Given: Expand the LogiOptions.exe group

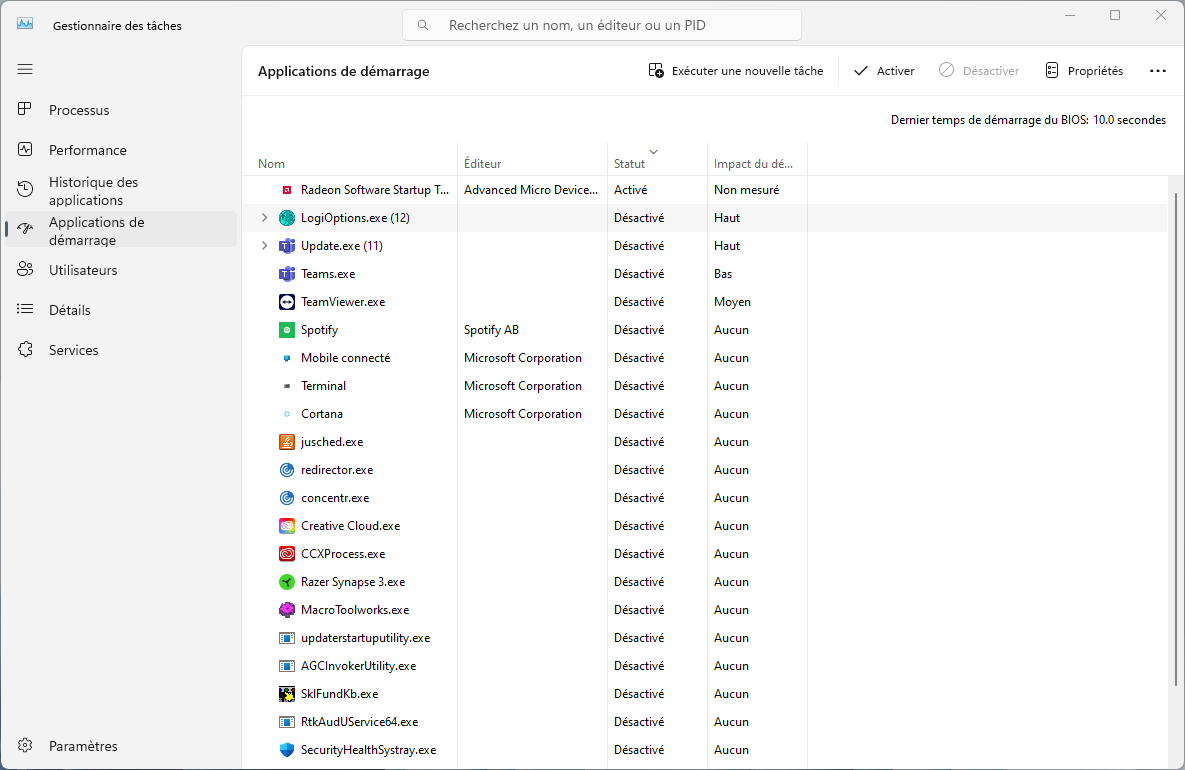Looking at the screenshot, I should click(264, 218).
